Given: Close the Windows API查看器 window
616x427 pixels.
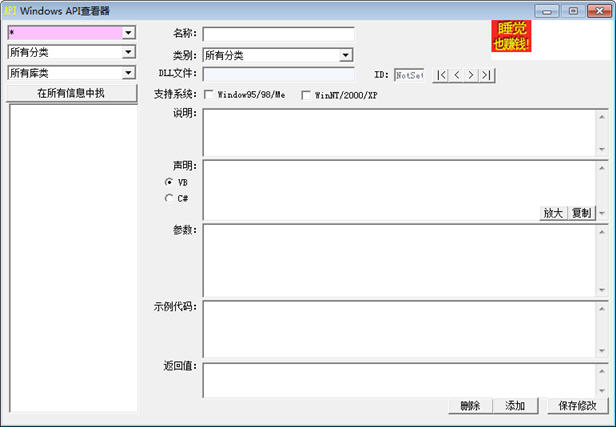Looking at the screenshot, I should [x=600, y=11].
